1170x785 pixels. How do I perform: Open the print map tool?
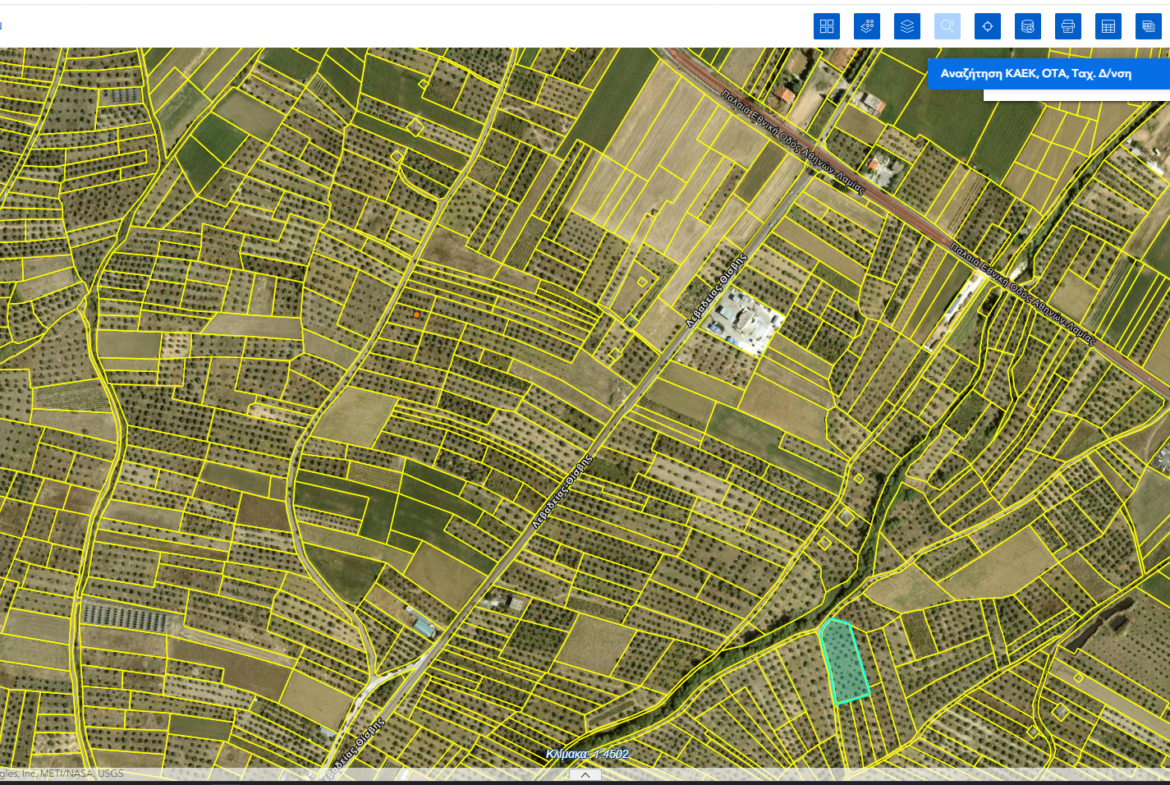1069,27
